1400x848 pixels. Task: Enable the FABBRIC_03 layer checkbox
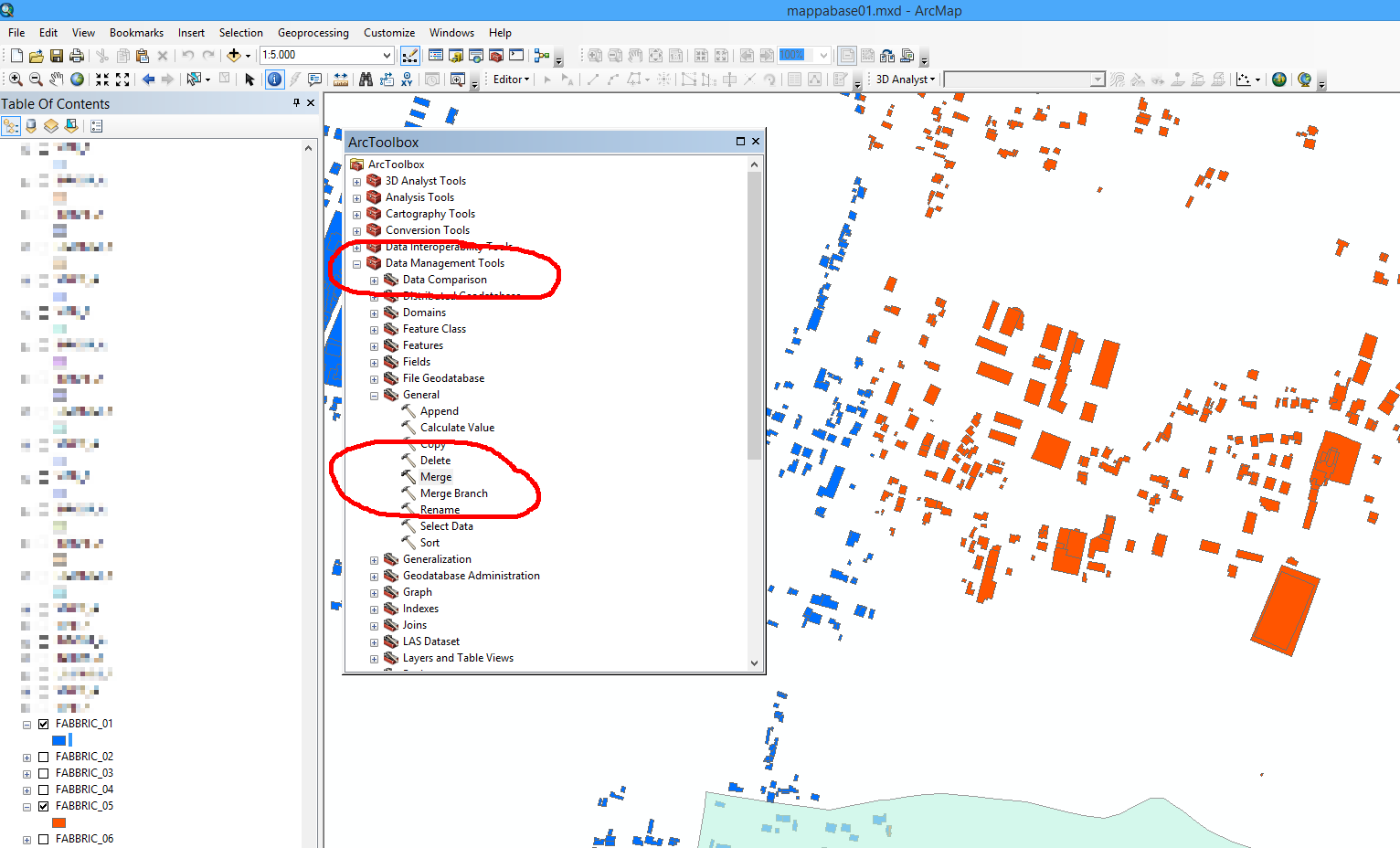(x=43, y=773)
